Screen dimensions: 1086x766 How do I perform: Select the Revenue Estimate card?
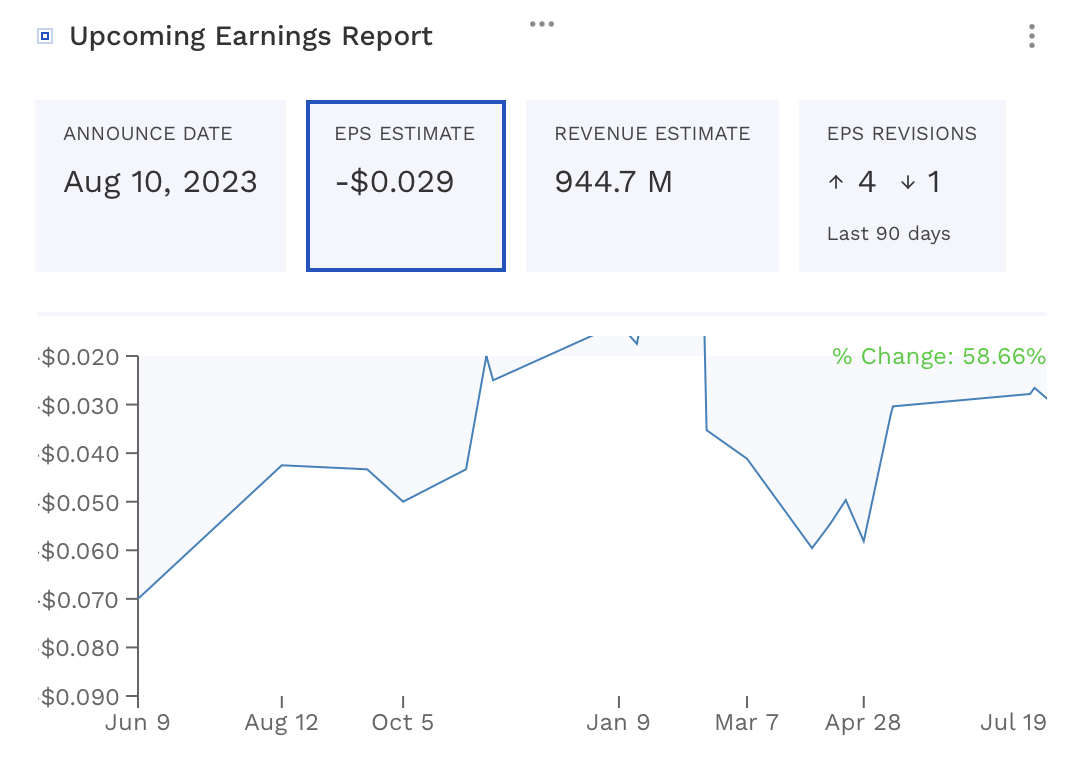click(652, 184)
